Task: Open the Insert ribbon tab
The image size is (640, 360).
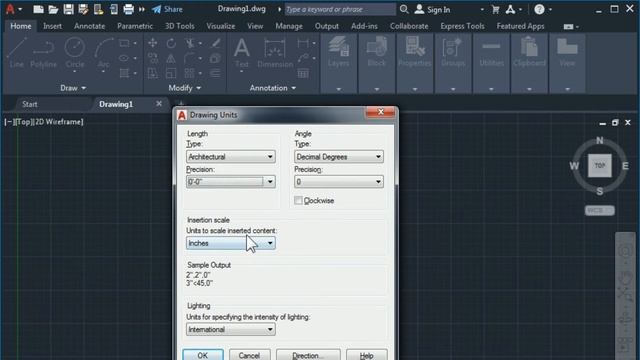Action: [x=53, y=26]
